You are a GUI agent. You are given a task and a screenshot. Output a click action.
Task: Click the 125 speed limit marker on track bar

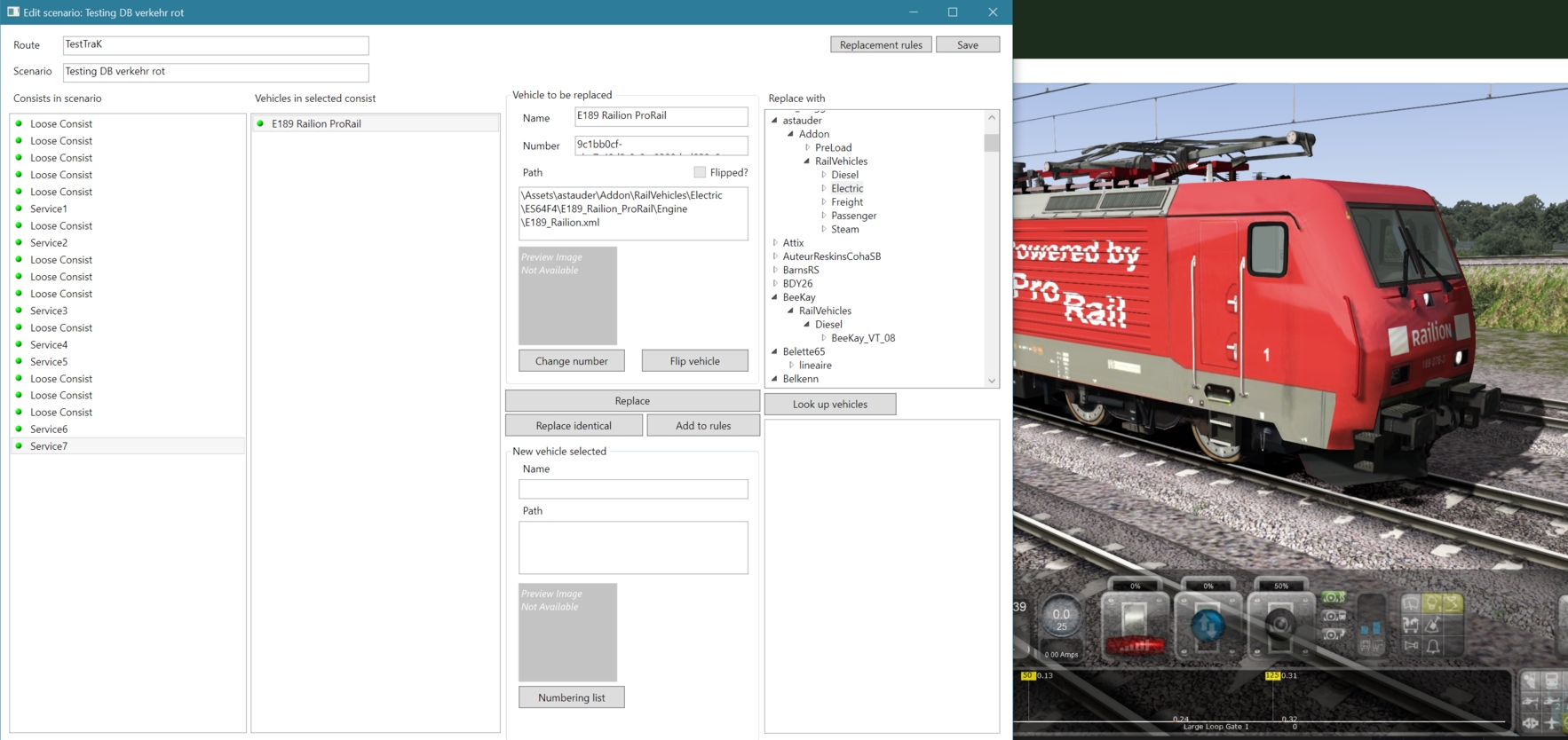point(1272,675)
